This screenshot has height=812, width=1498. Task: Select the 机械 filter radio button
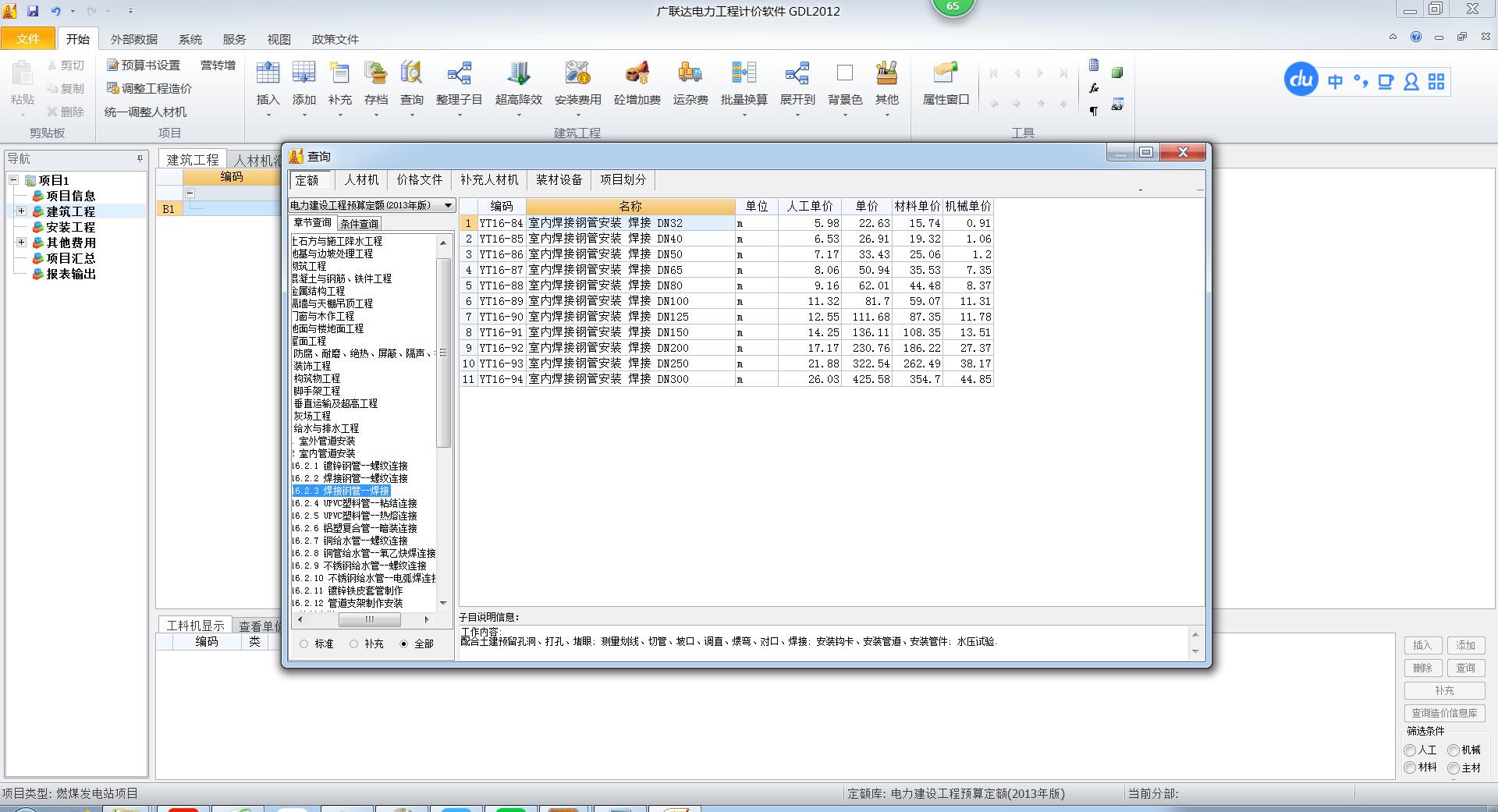coord(1454,750)
